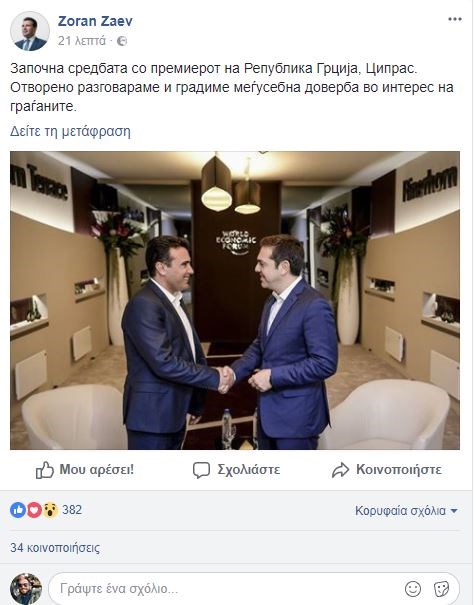Click the Κοινοποιήστε share button

click(387, 470)
